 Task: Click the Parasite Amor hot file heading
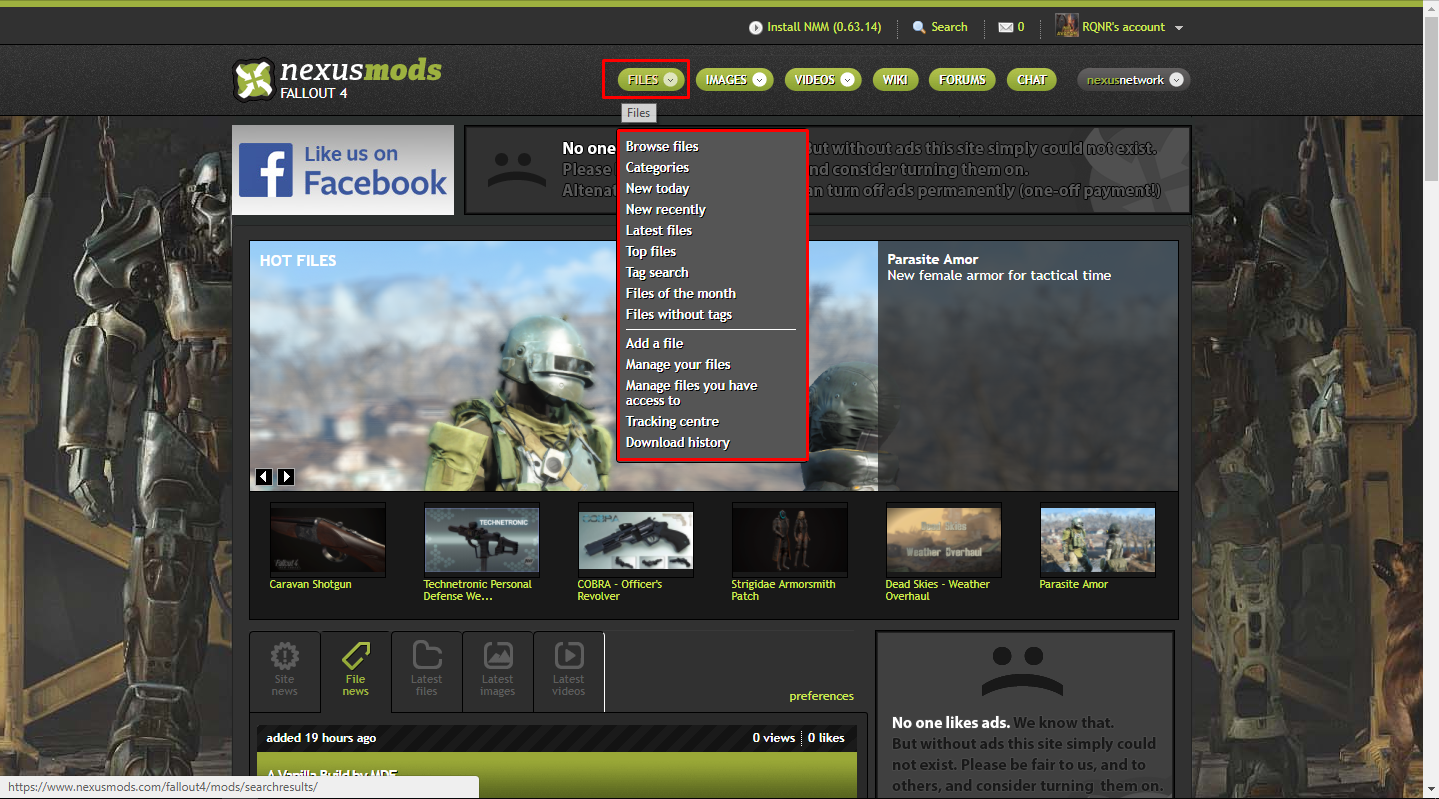[933, 259]
